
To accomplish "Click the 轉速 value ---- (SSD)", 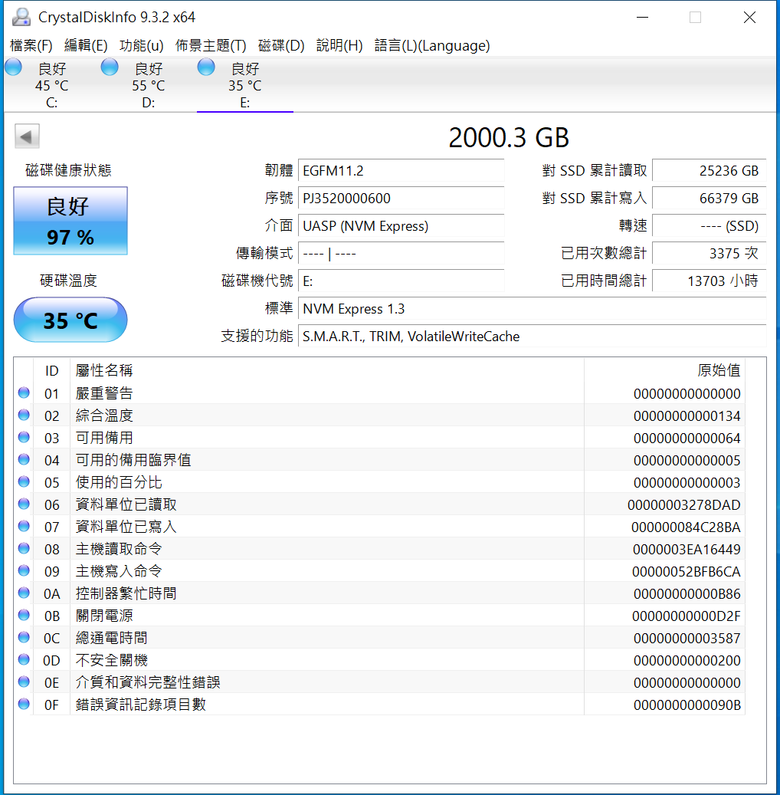I will pos(709,226).
